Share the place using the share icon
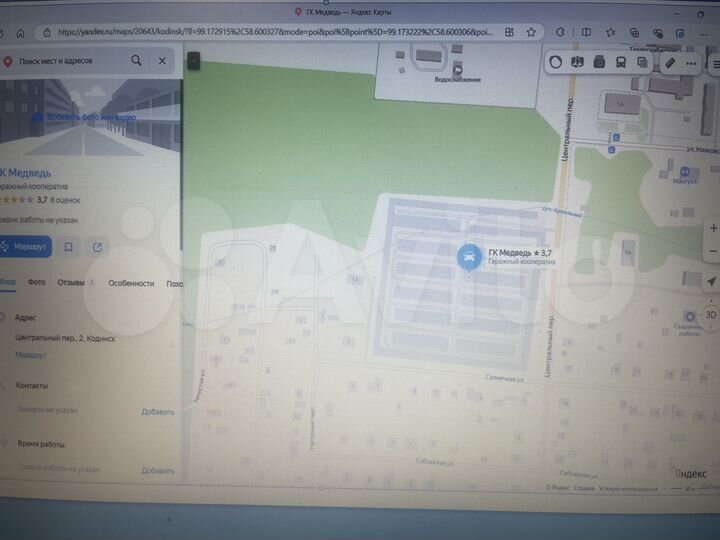Viewport: 720px width, 540px height. click(97, 246)
